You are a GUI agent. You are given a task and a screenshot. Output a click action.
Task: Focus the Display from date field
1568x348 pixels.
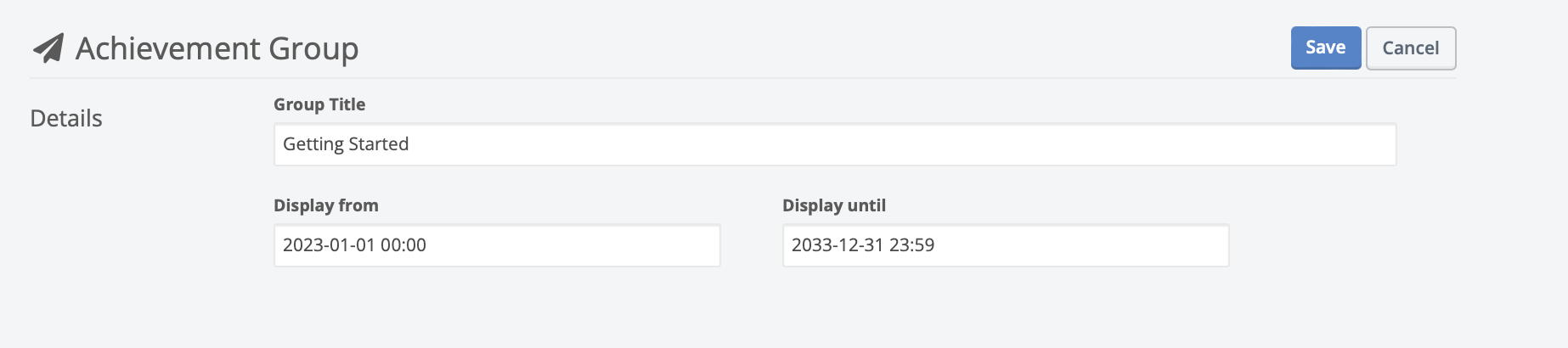[x=497, y=245]
